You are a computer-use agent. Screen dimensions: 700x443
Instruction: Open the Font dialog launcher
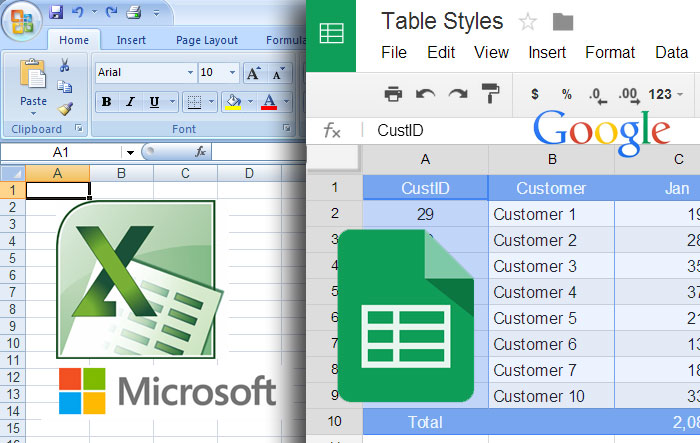click(287, 129)
